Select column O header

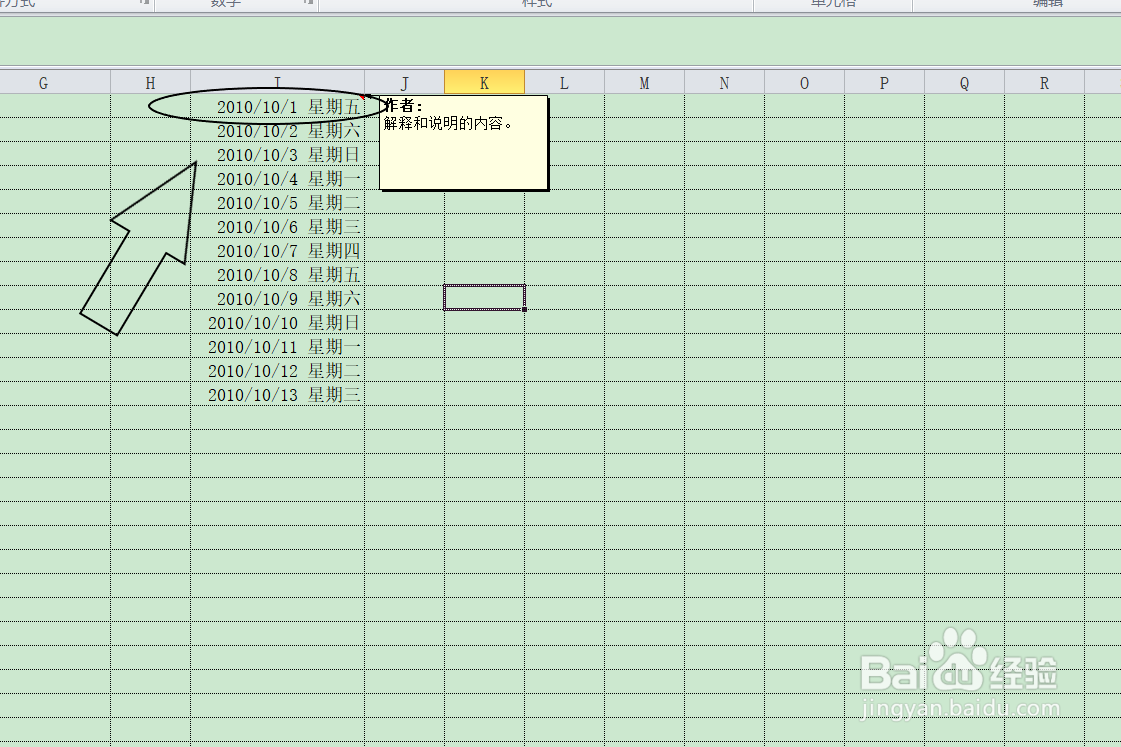click(x=804, y=83)
